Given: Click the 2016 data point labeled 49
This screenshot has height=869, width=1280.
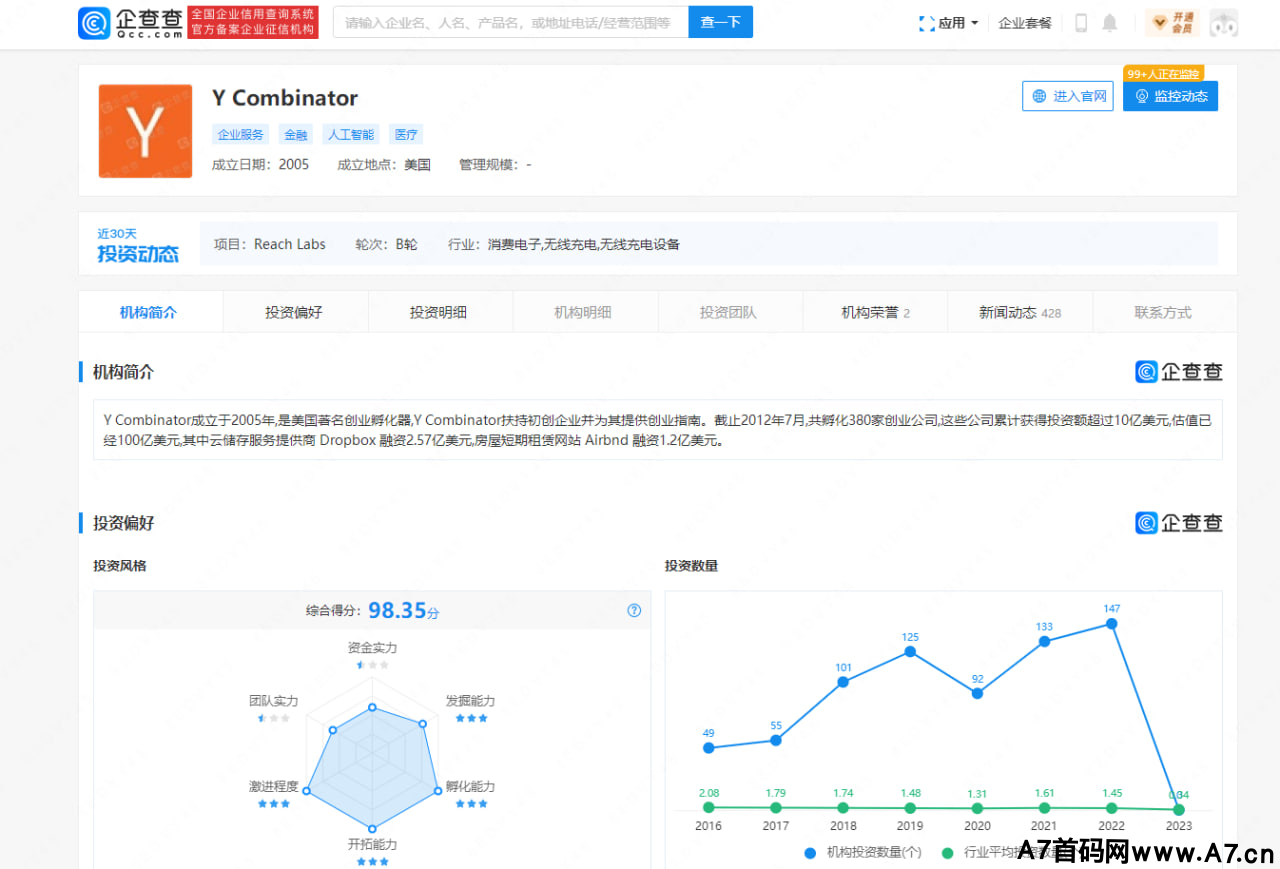Looking at the screenshot, I should (709, 747).
